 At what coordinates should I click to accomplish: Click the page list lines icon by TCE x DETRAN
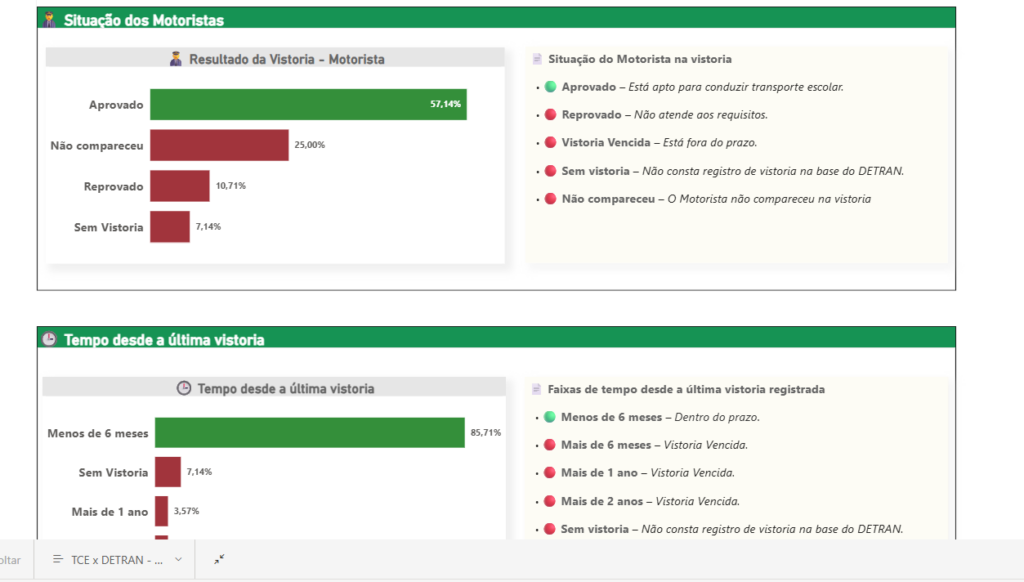[x=57, y=560]
